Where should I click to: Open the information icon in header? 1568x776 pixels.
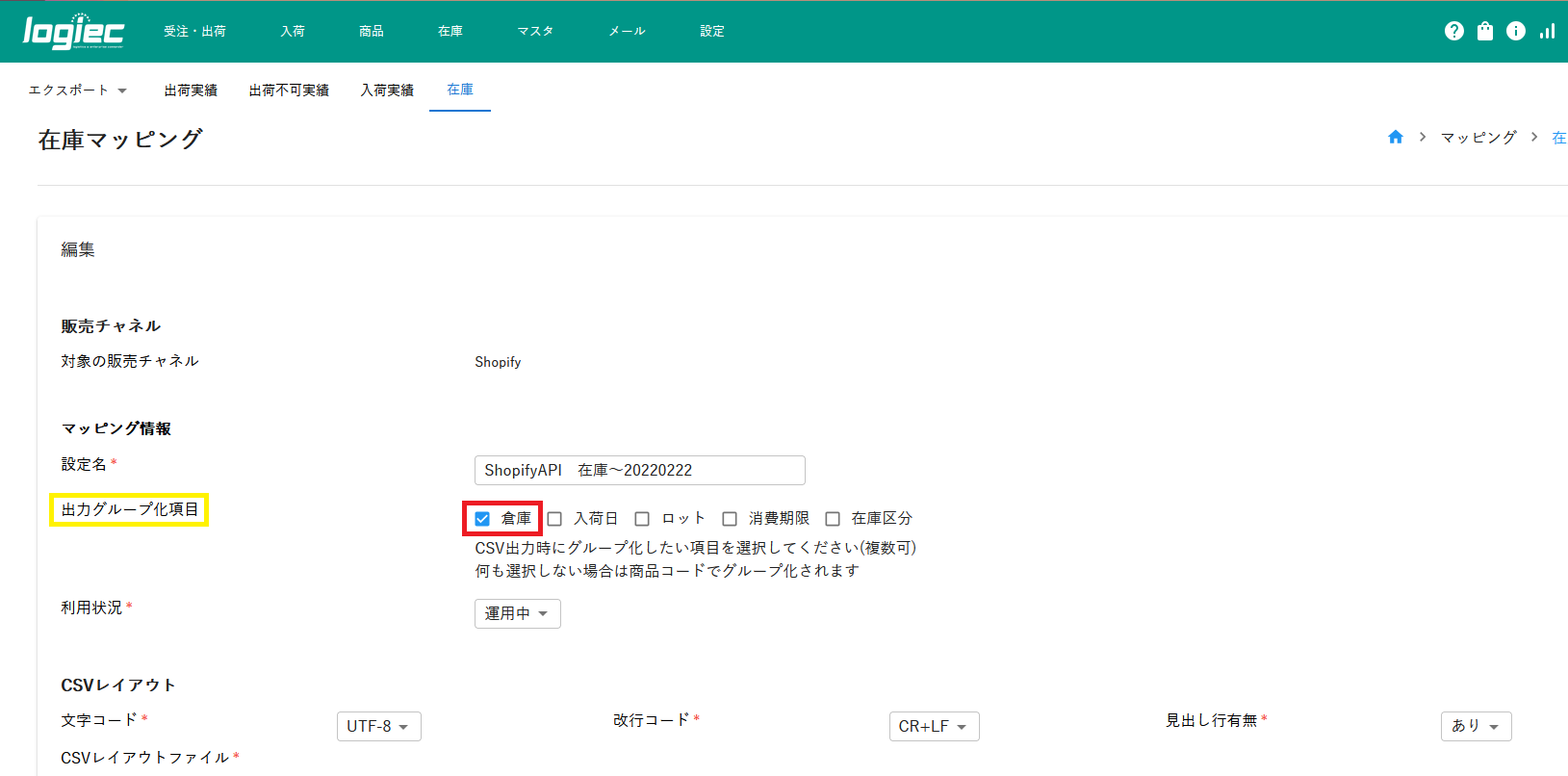pos(1516,31)
